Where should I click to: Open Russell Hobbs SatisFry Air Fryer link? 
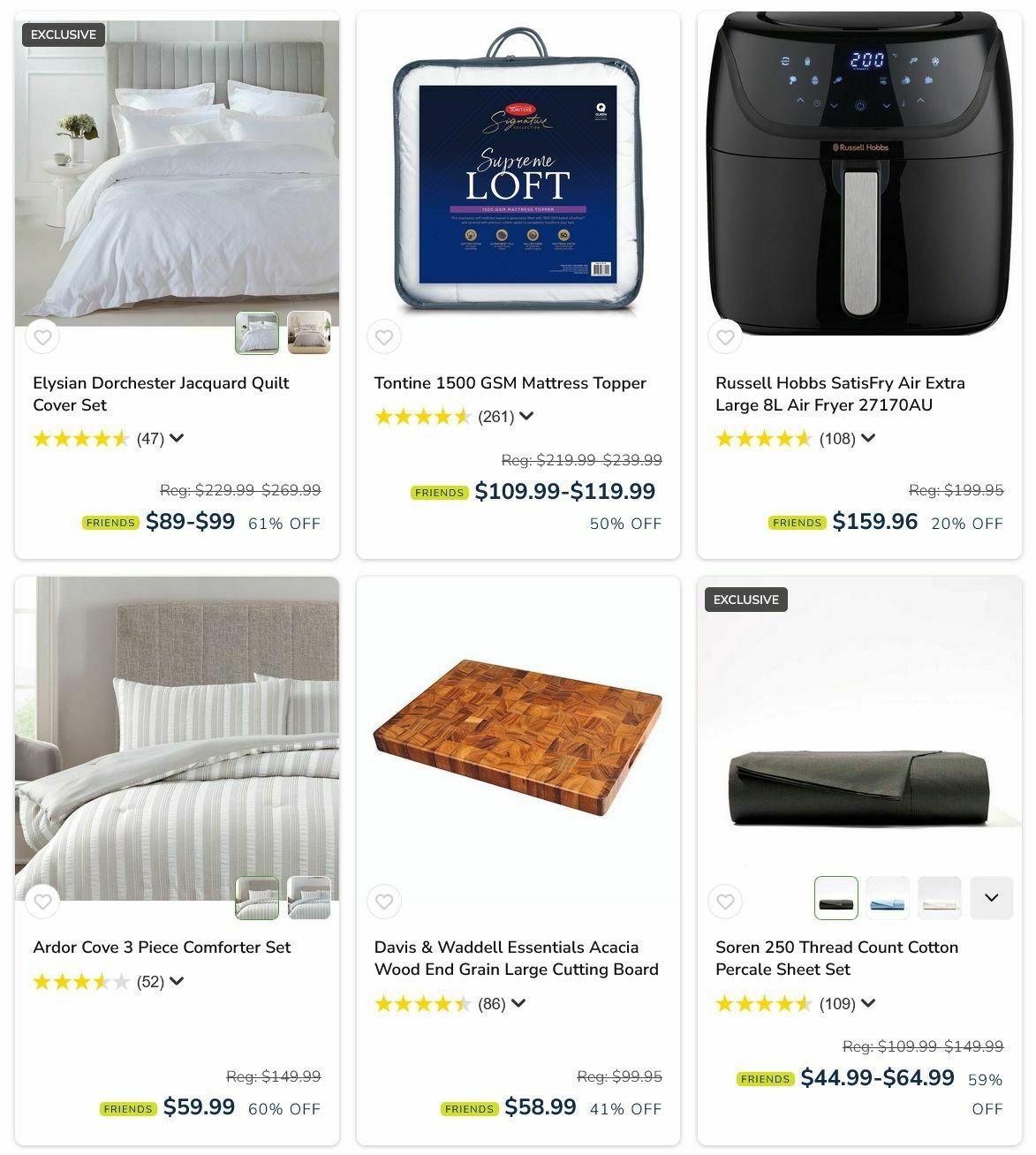click(x=840, y=394)
